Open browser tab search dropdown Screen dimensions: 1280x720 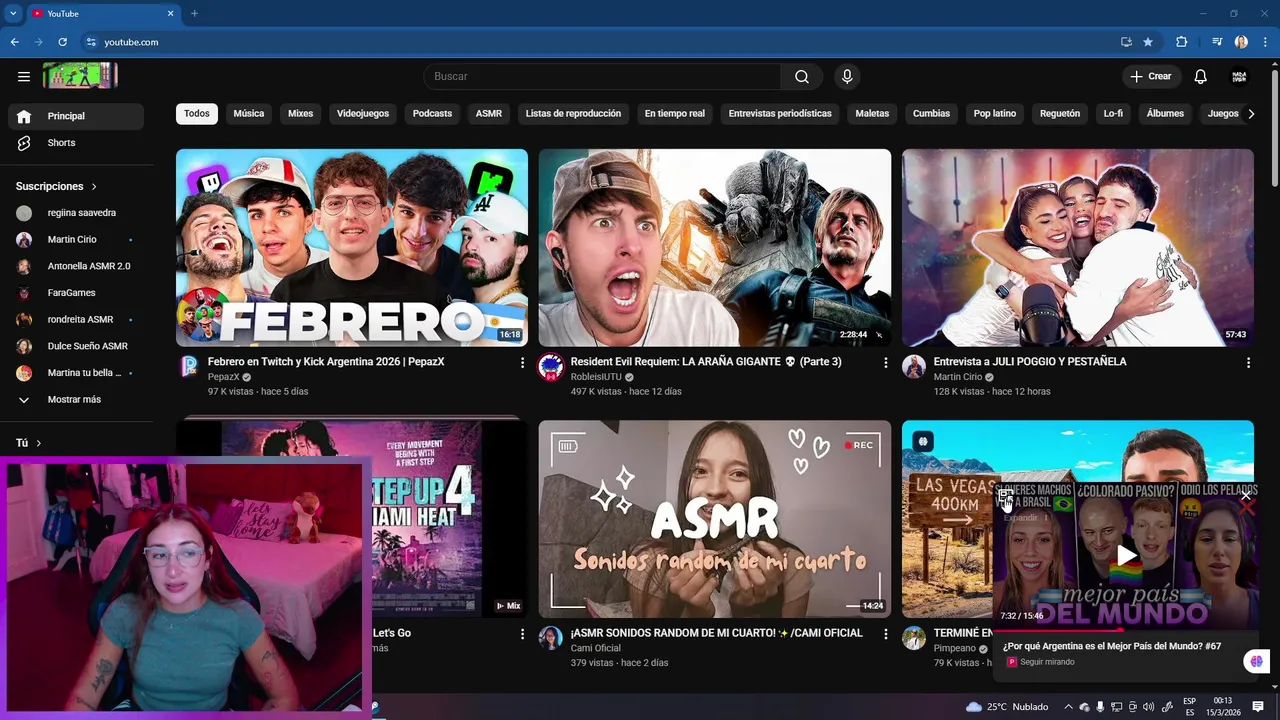pyautogui.click(x=13, y=13)
